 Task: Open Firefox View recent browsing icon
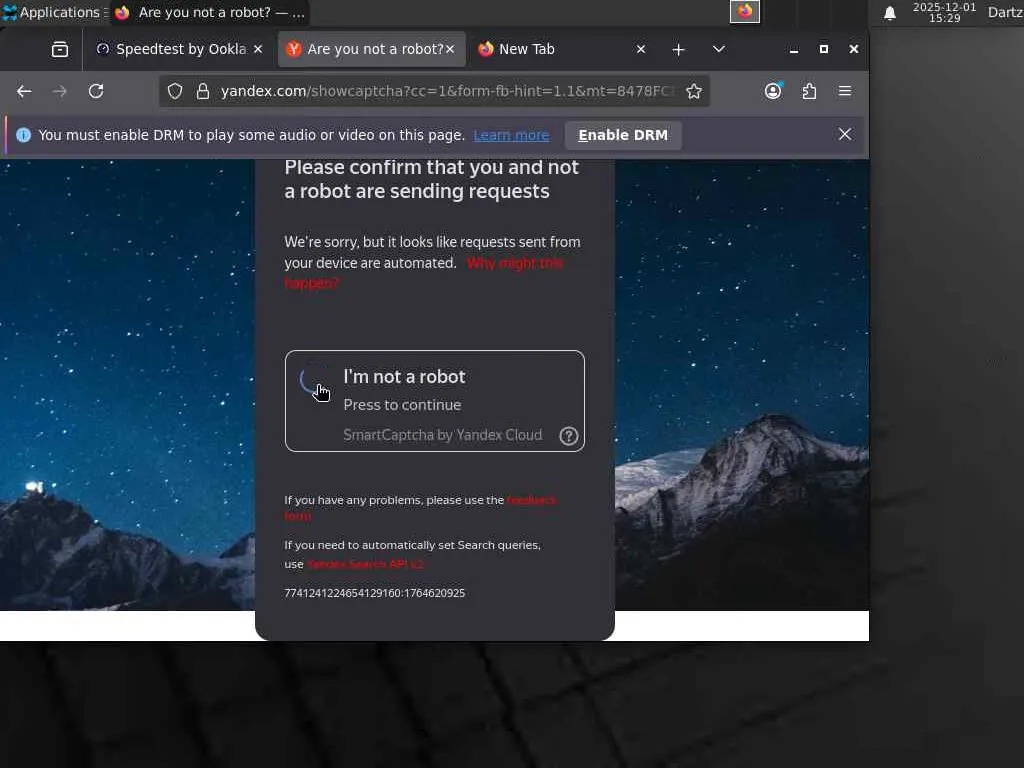tap(59, 49)
